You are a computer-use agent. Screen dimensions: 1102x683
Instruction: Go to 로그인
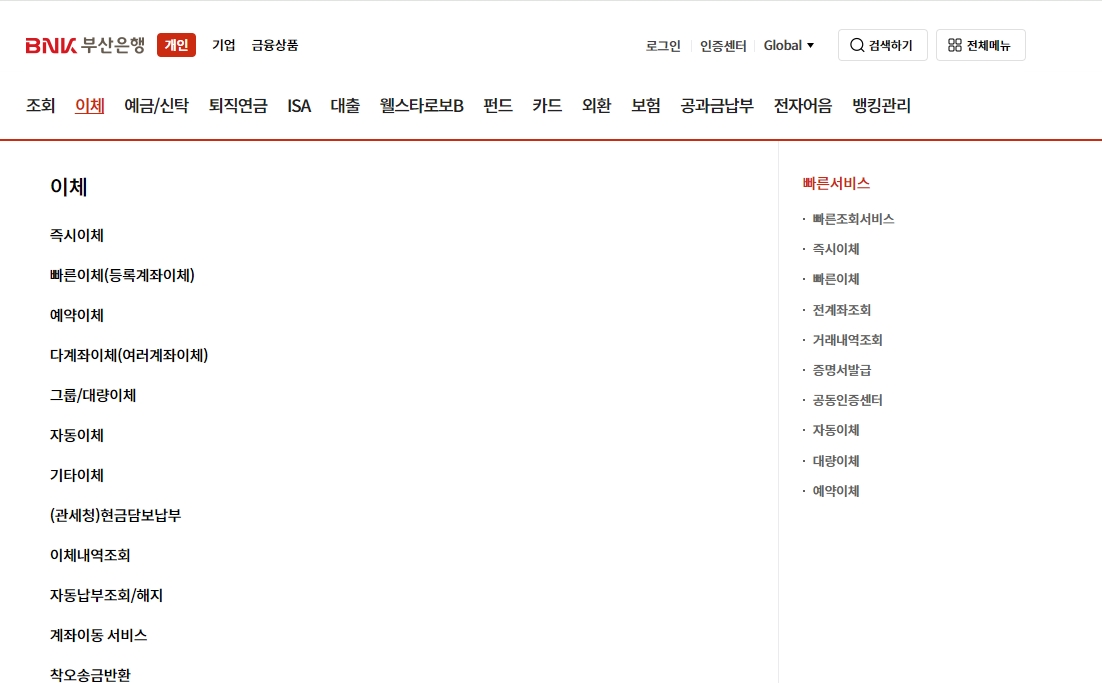662,45
